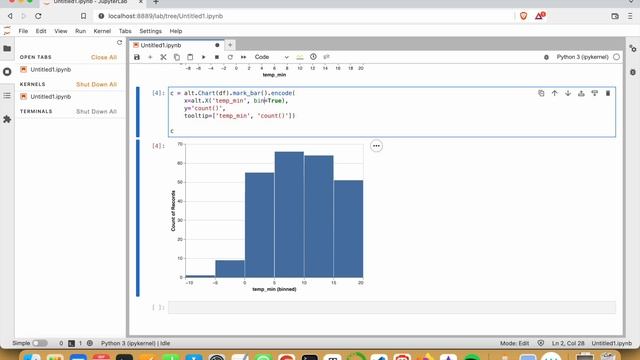The width and height of the screenshot is (640, 360).
Task: Restart the kernel with circular arrow
Action: [x=230, y=57]
